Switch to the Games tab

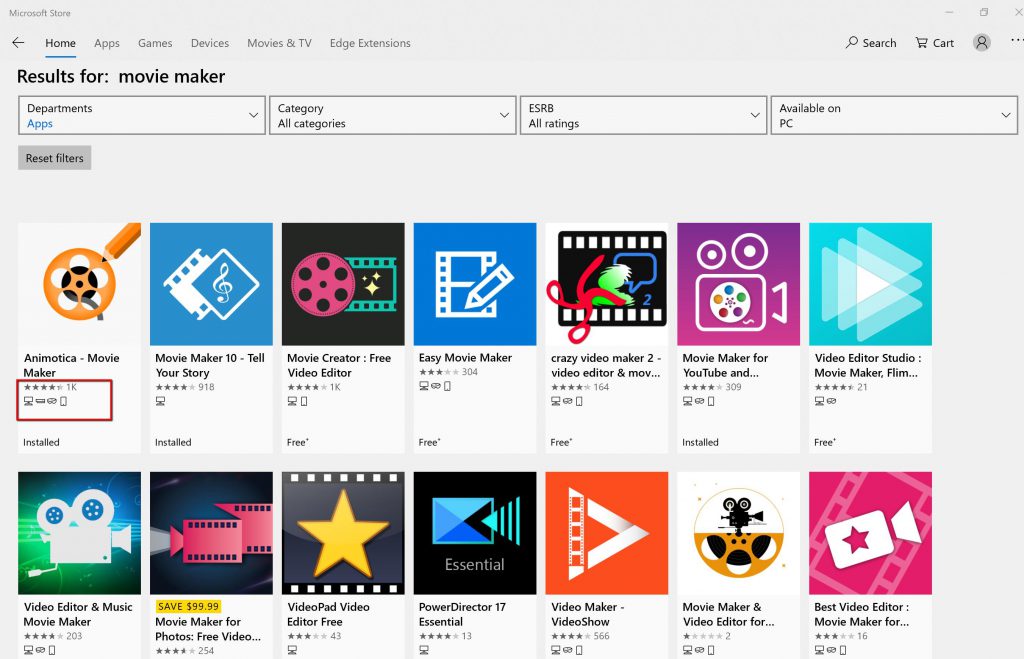[x=155, y=43]
